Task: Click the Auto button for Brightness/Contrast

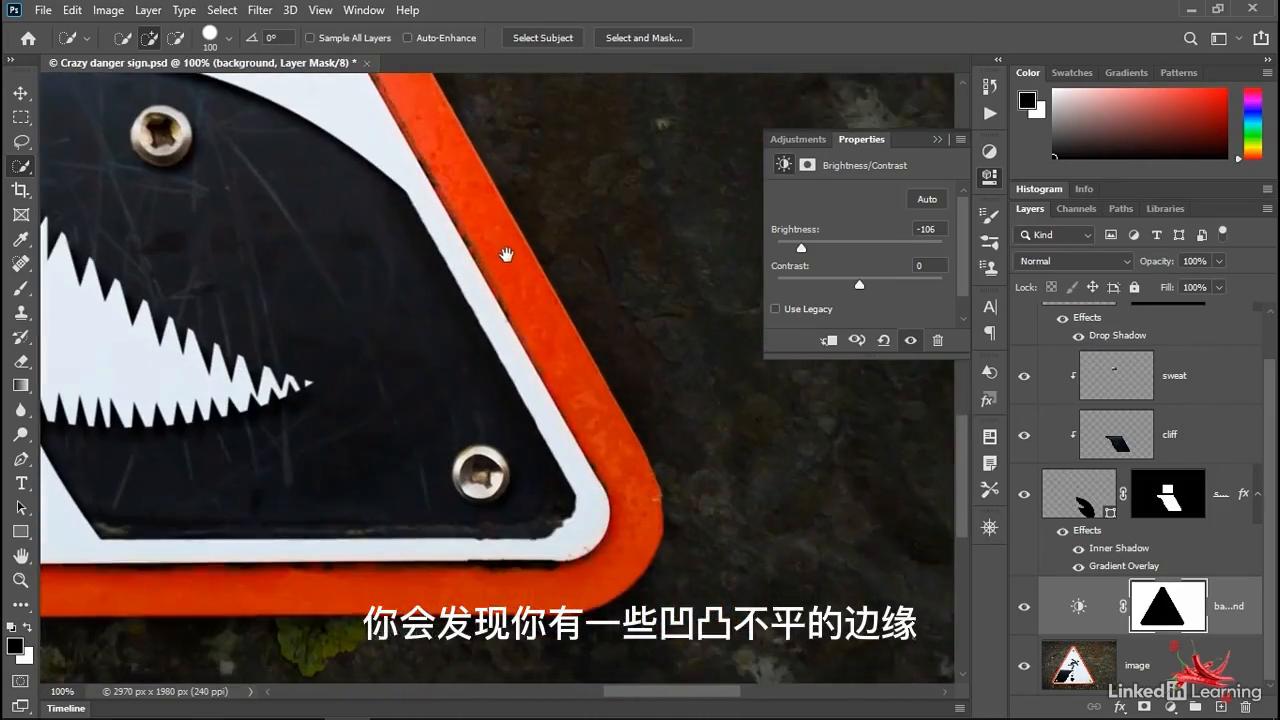Action: tap(926, 199)
